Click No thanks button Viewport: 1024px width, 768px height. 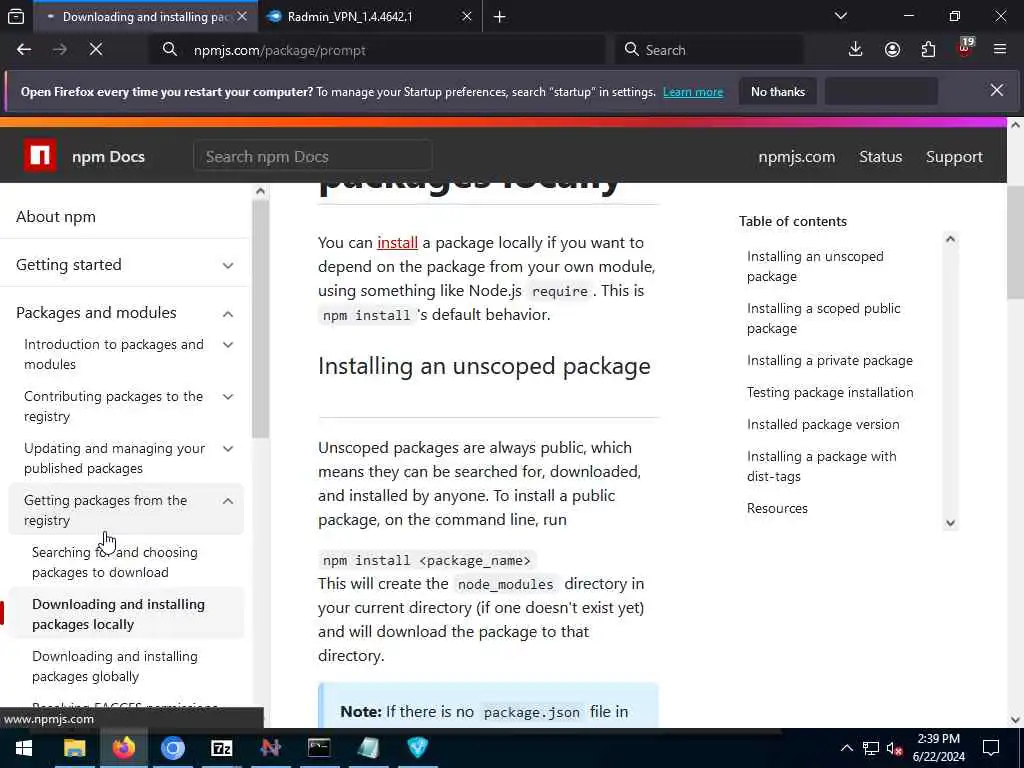777,91
